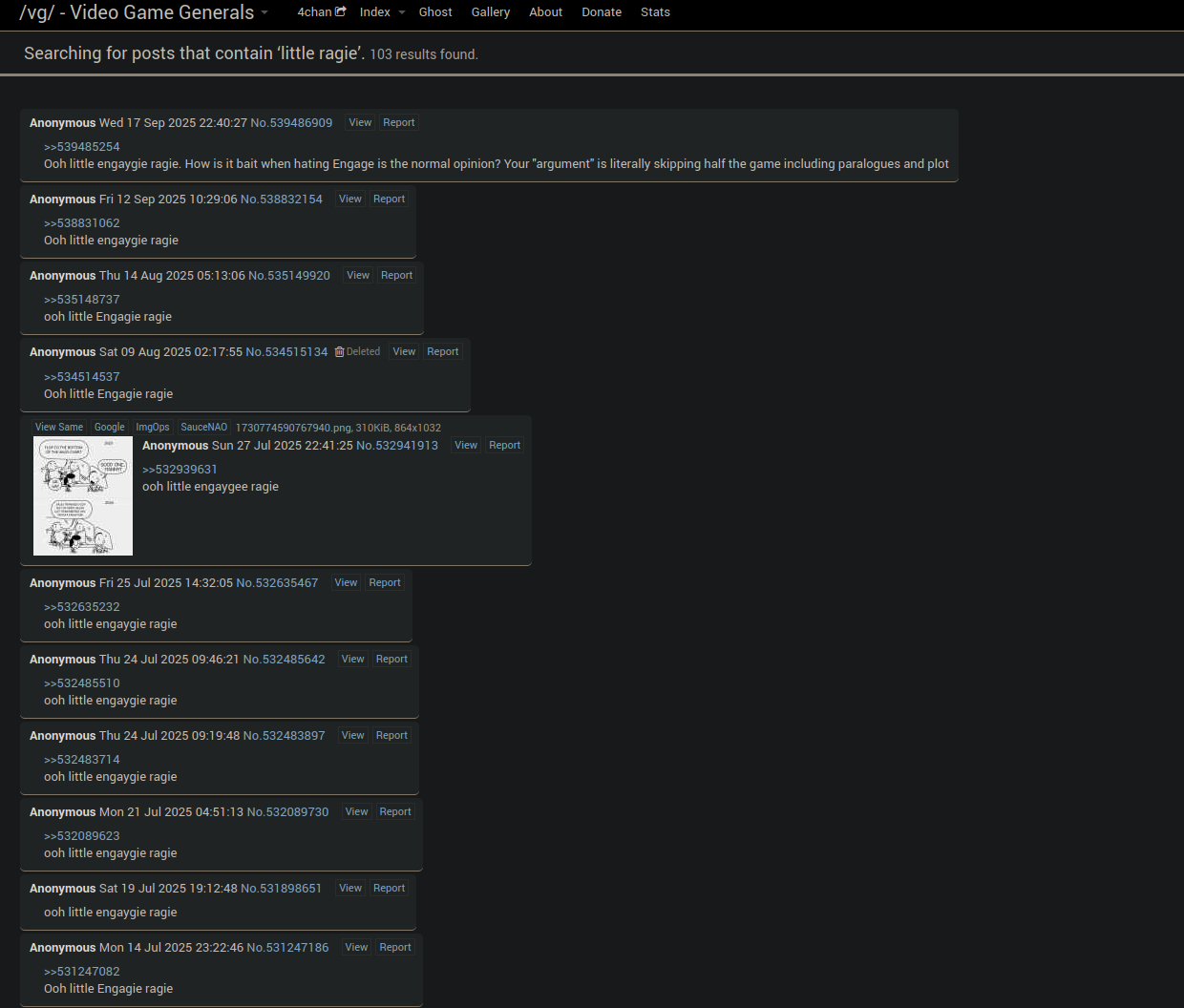The image size is (1184, 1008).
Task: View post No.532635467
Action: (x=346, y=582)
